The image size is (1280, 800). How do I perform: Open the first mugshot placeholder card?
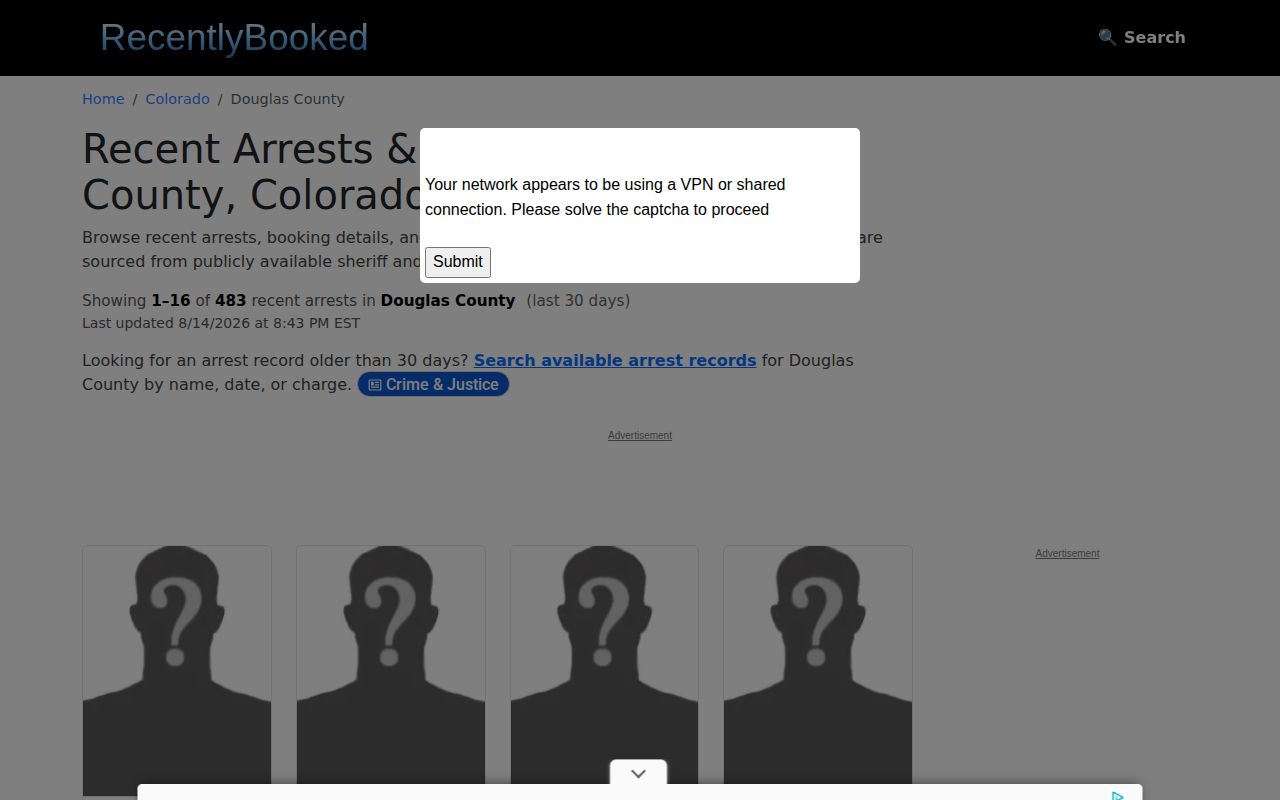[x=177, y=670]
